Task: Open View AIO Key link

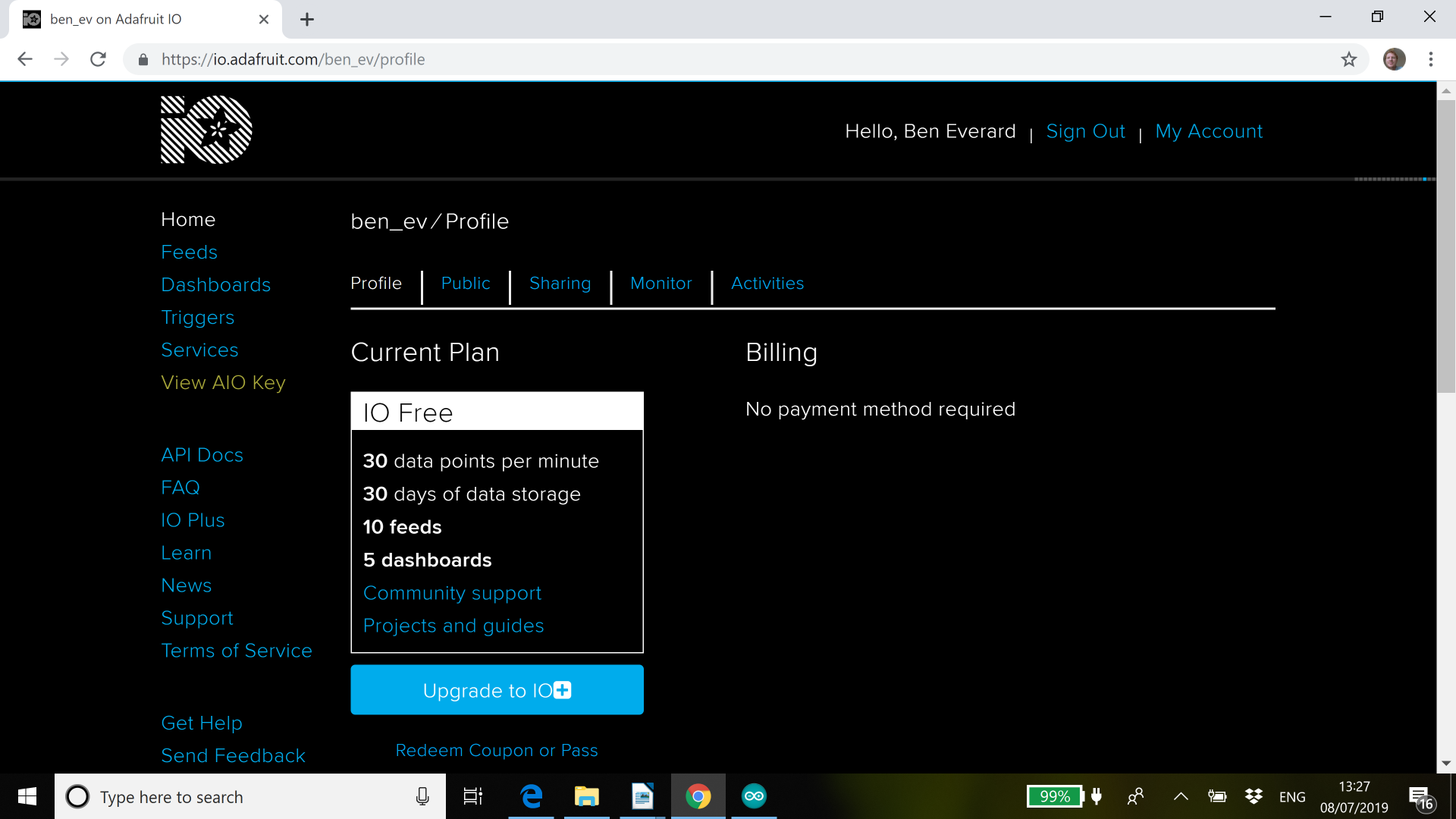Action: [223, 383]
